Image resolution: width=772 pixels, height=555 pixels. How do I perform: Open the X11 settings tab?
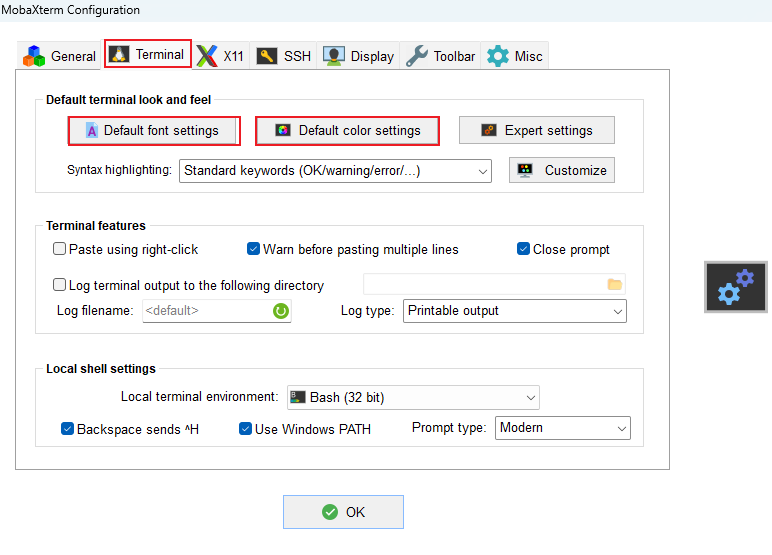click(x=221, y=56)
